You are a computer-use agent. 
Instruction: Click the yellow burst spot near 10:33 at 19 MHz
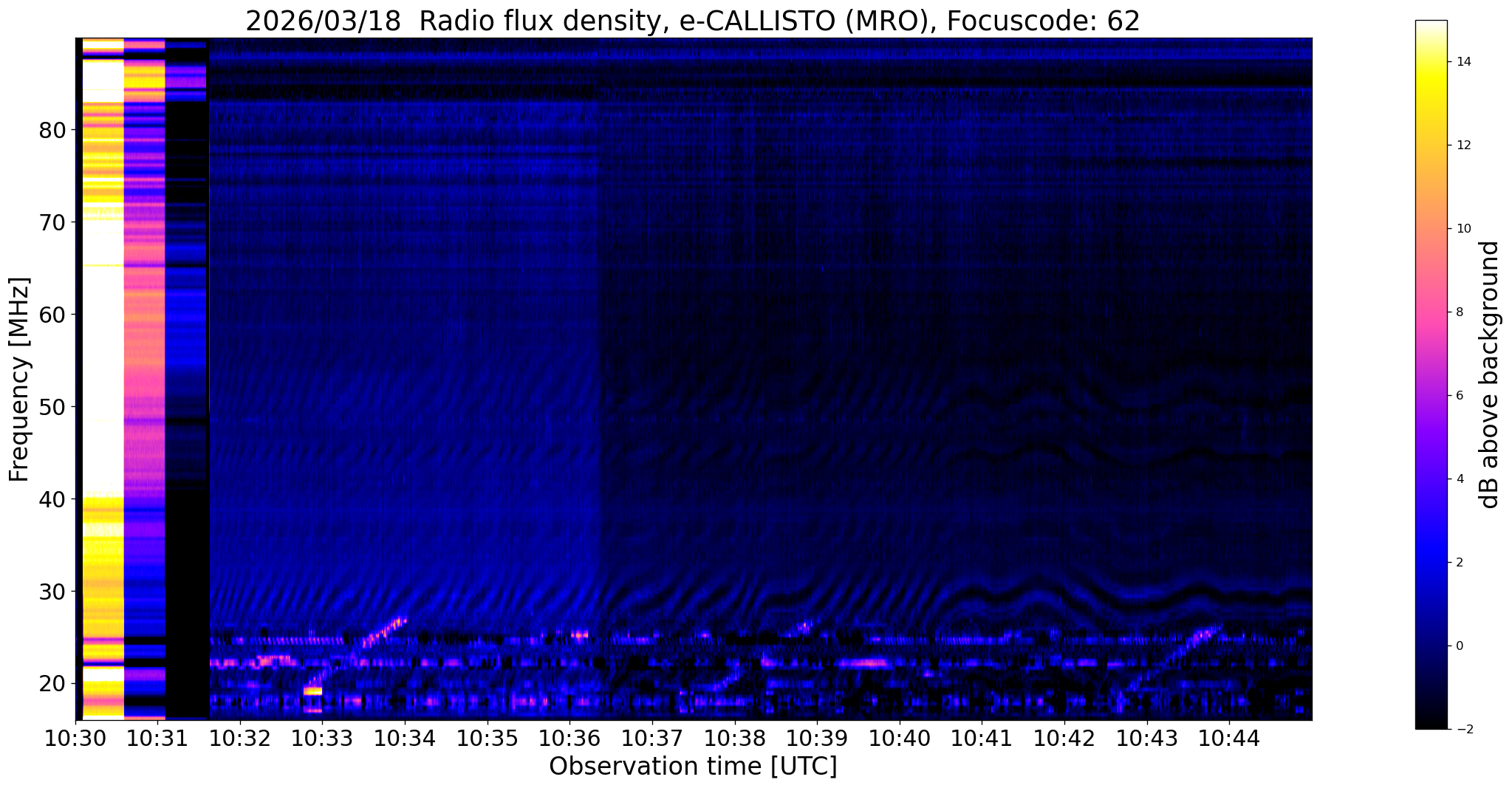tap(312, 691)
